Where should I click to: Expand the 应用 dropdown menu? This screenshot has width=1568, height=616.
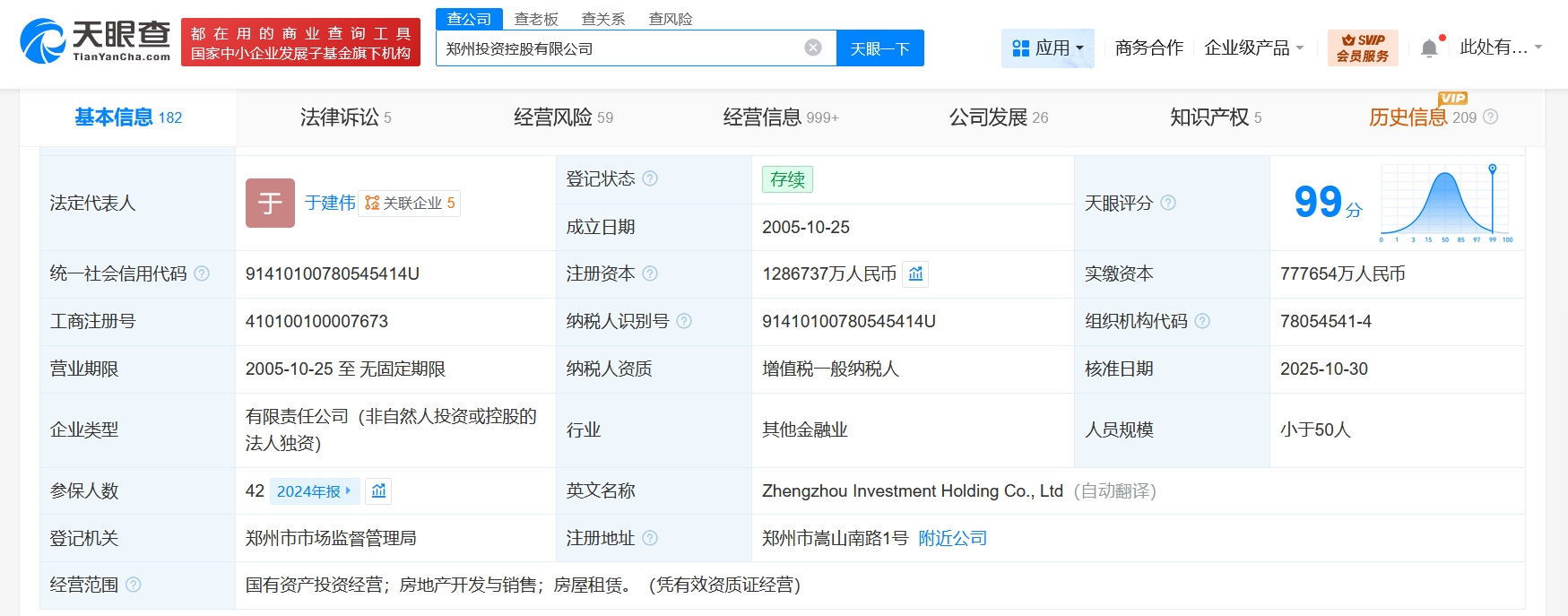[x=1047, y=48]
